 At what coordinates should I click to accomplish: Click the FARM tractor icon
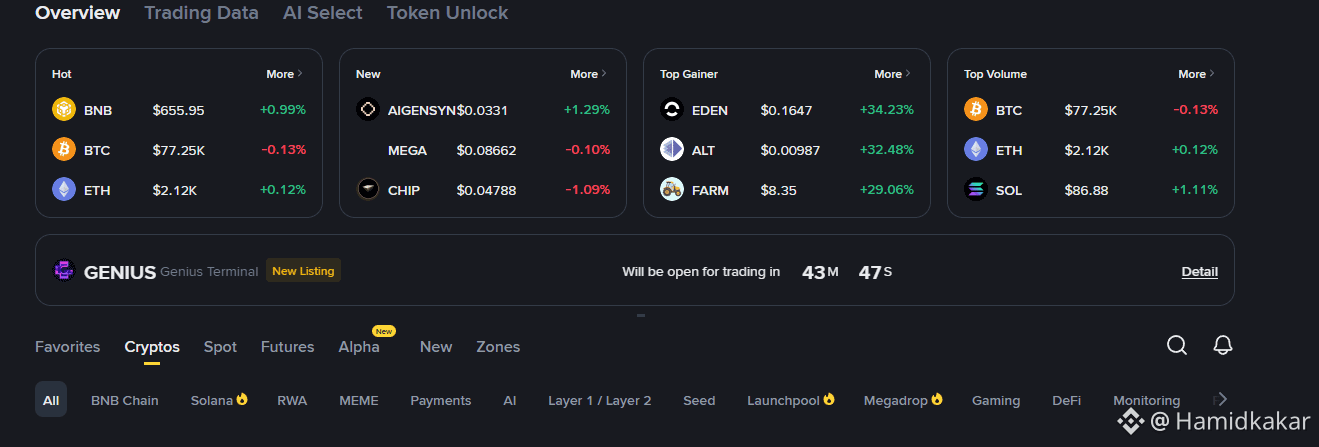click(672, 190)
